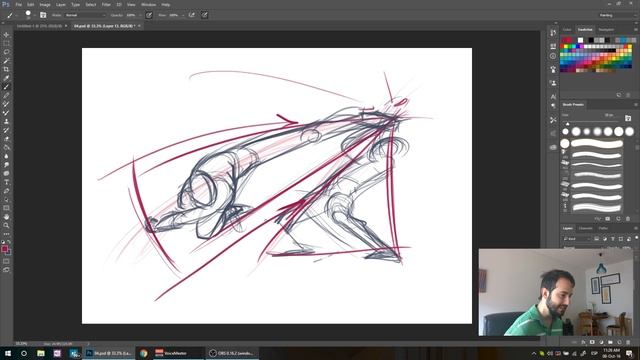Select the Horizontal Type tool

pyautogui.click(x=6, y=182)
